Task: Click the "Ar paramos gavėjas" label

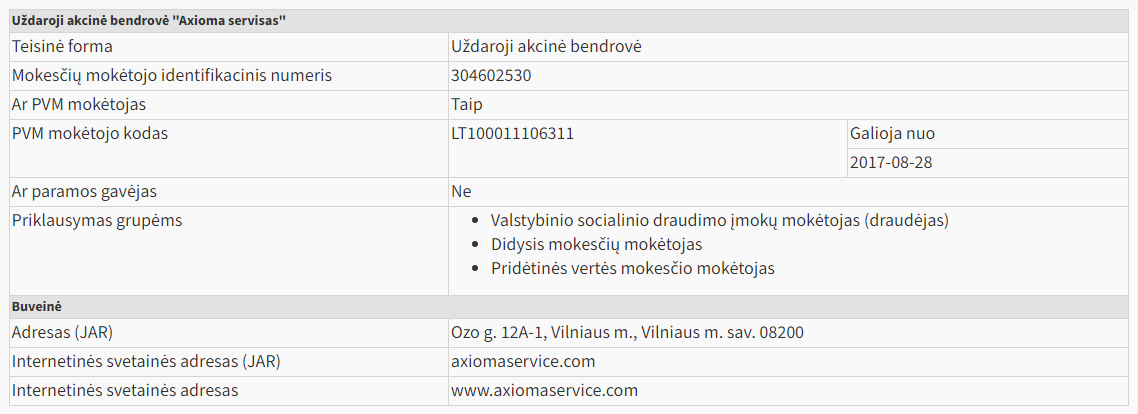Action: point(84,191)
